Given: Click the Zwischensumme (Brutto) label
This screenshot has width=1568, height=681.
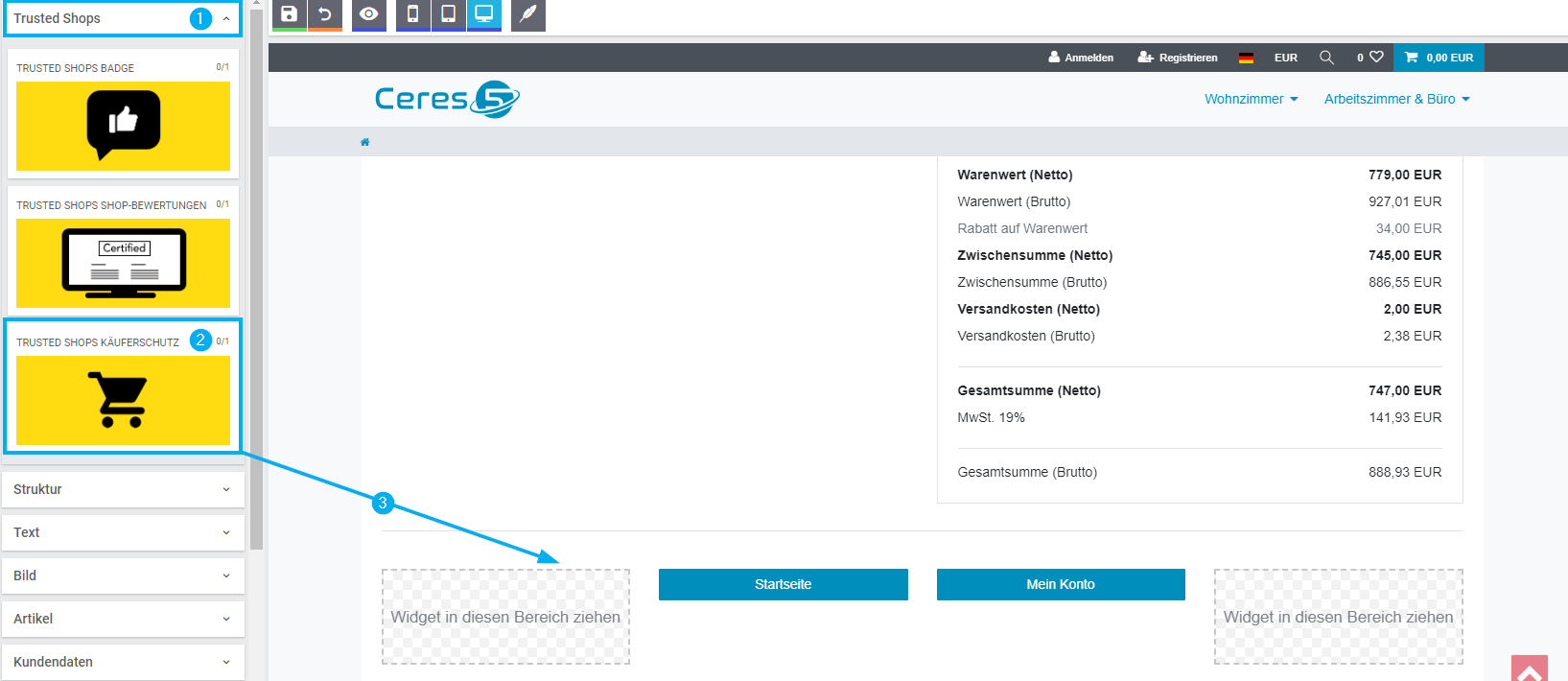Looking at the screenshot, I should point(1032,282).
